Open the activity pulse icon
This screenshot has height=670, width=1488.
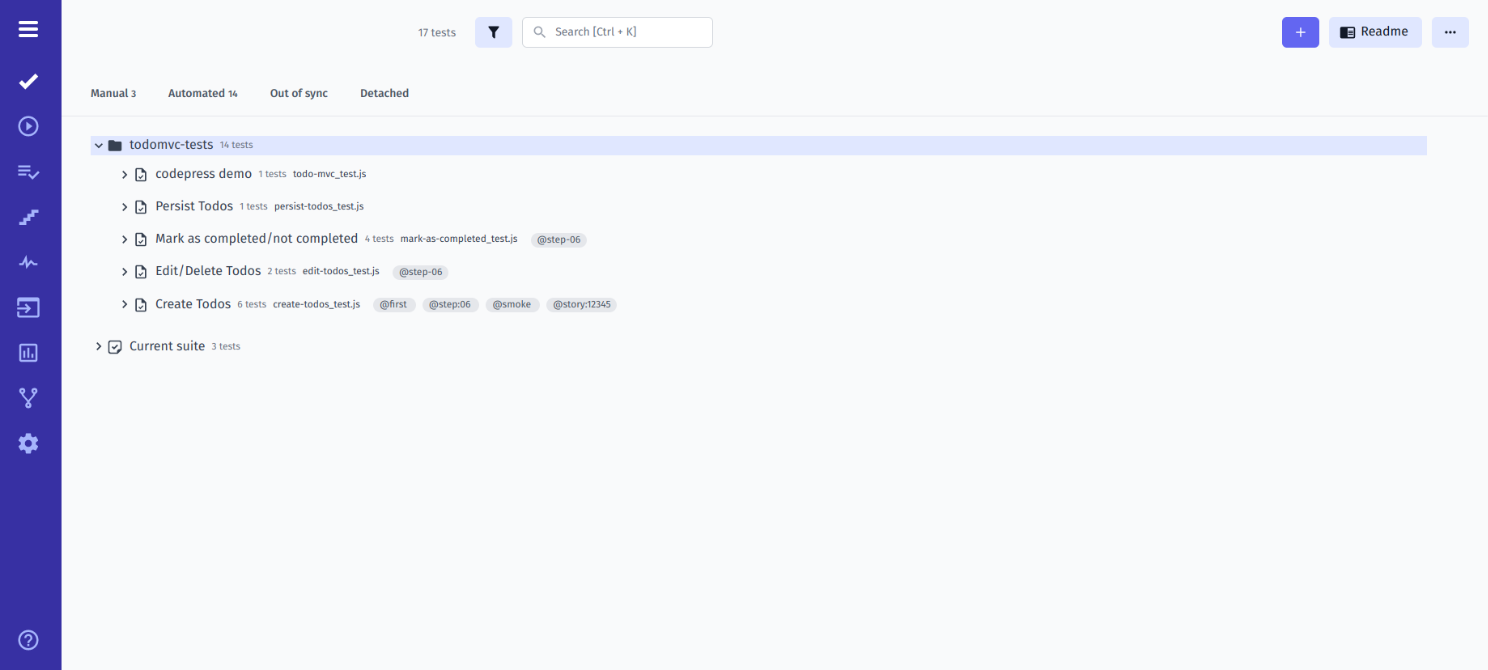click(28, 262)
